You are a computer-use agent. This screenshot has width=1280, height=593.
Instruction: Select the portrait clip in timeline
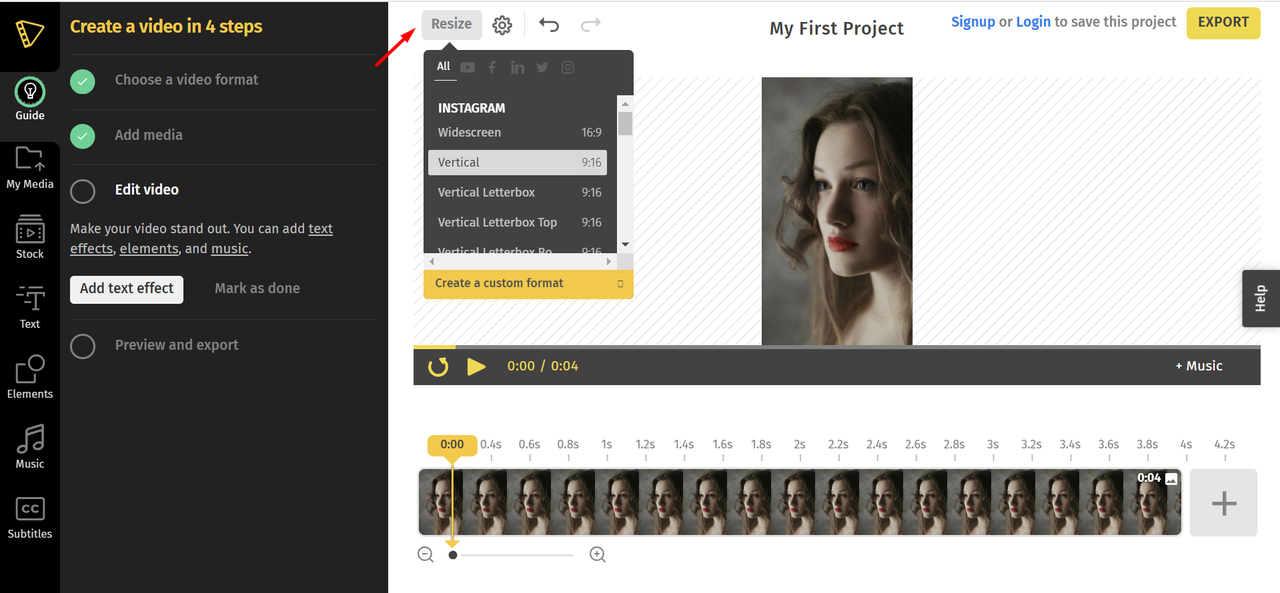(x=800, y=503)
